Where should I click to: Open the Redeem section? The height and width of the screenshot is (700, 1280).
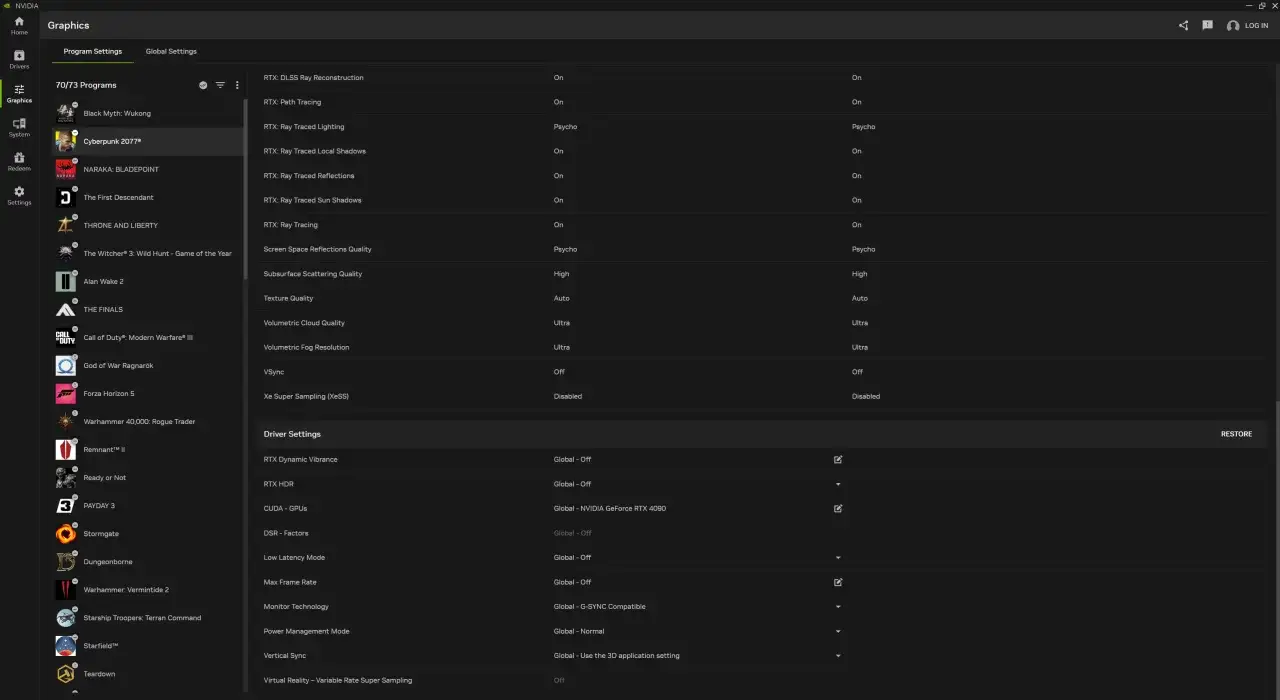pyautogui.click(x=19, y=162)
